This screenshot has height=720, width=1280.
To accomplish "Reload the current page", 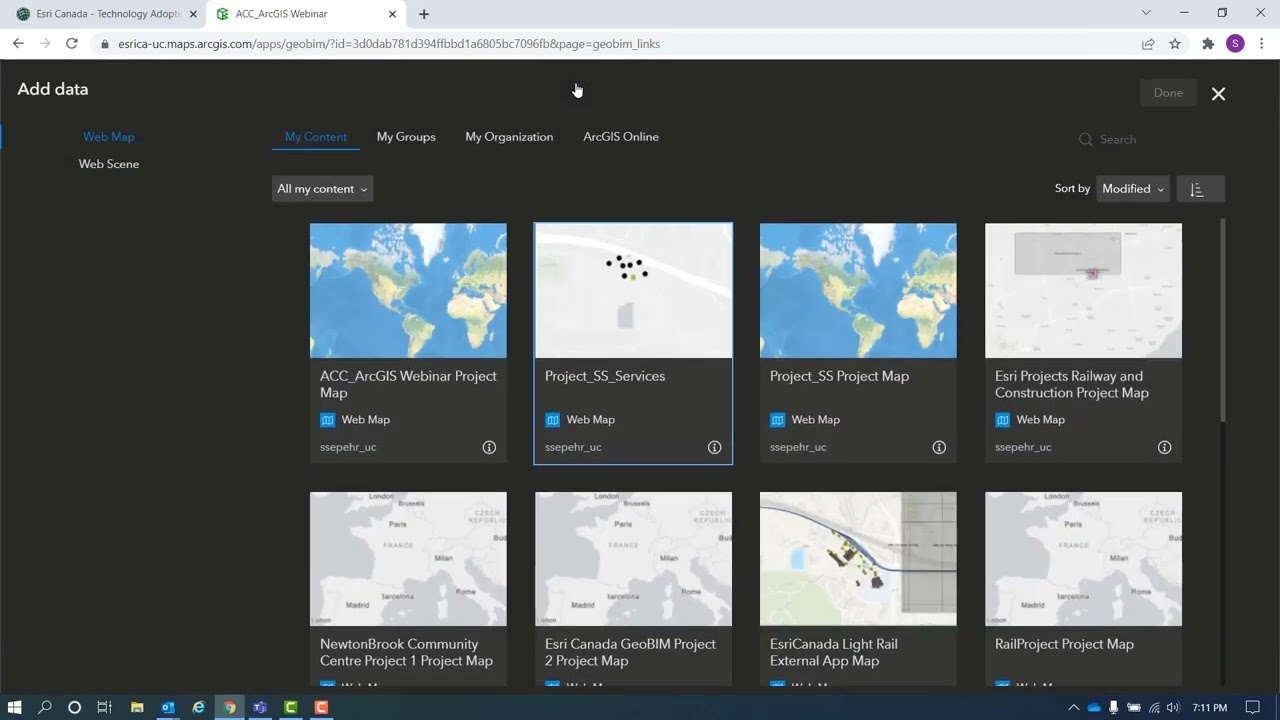I will point(71,44).
